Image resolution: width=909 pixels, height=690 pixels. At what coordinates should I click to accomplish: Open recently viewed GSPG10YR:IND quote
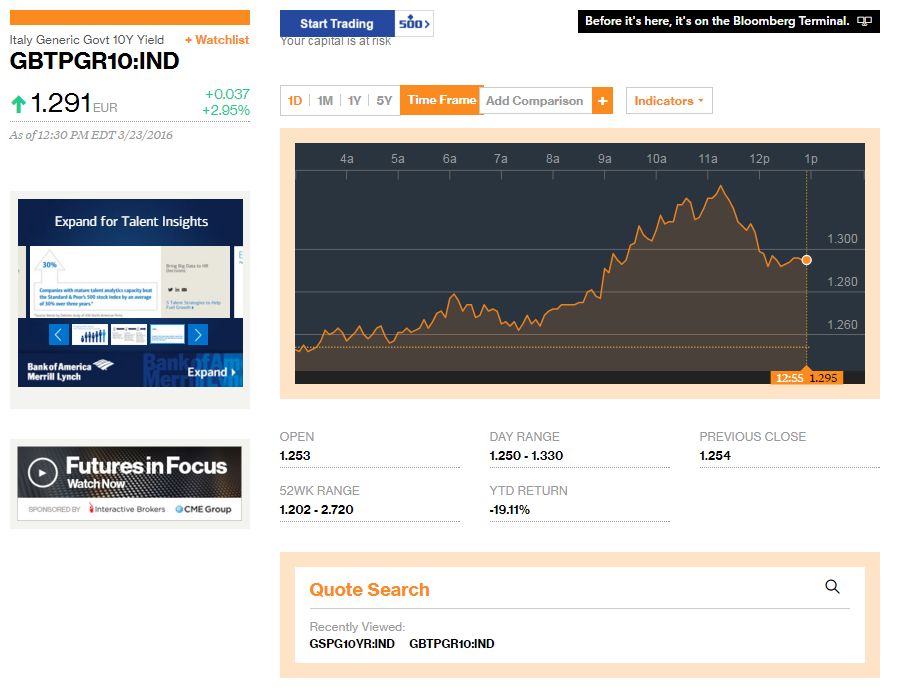[x=352, y=644]
